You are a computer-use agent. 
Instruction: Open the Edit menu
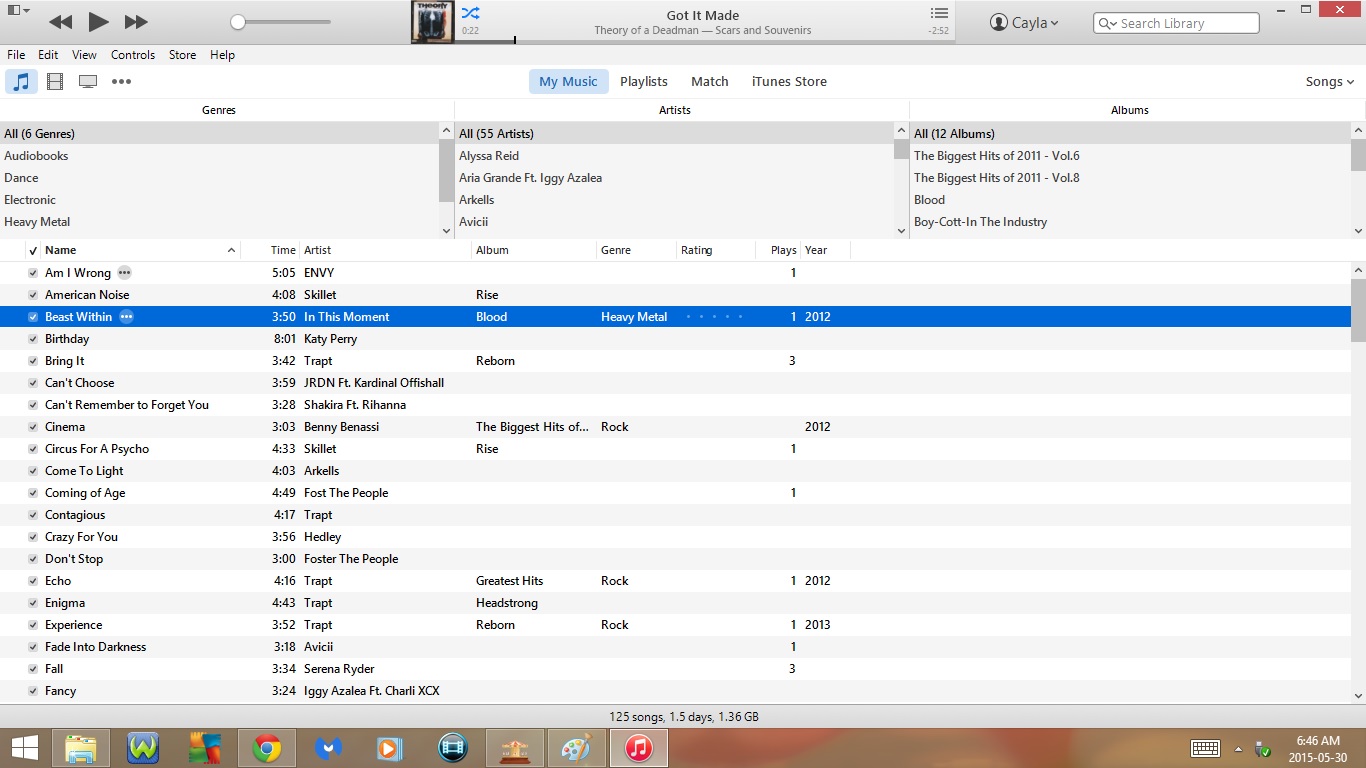48,55
